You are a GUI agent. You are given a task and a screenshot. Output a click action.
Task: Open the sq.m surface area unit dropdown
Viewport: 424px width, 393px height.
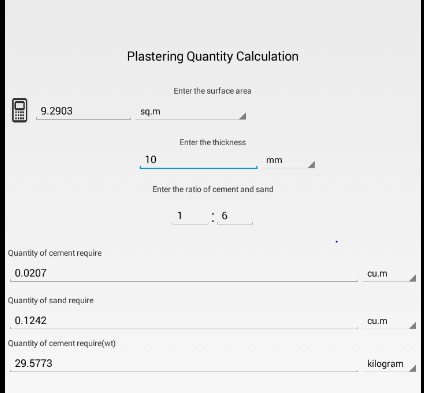191,112
